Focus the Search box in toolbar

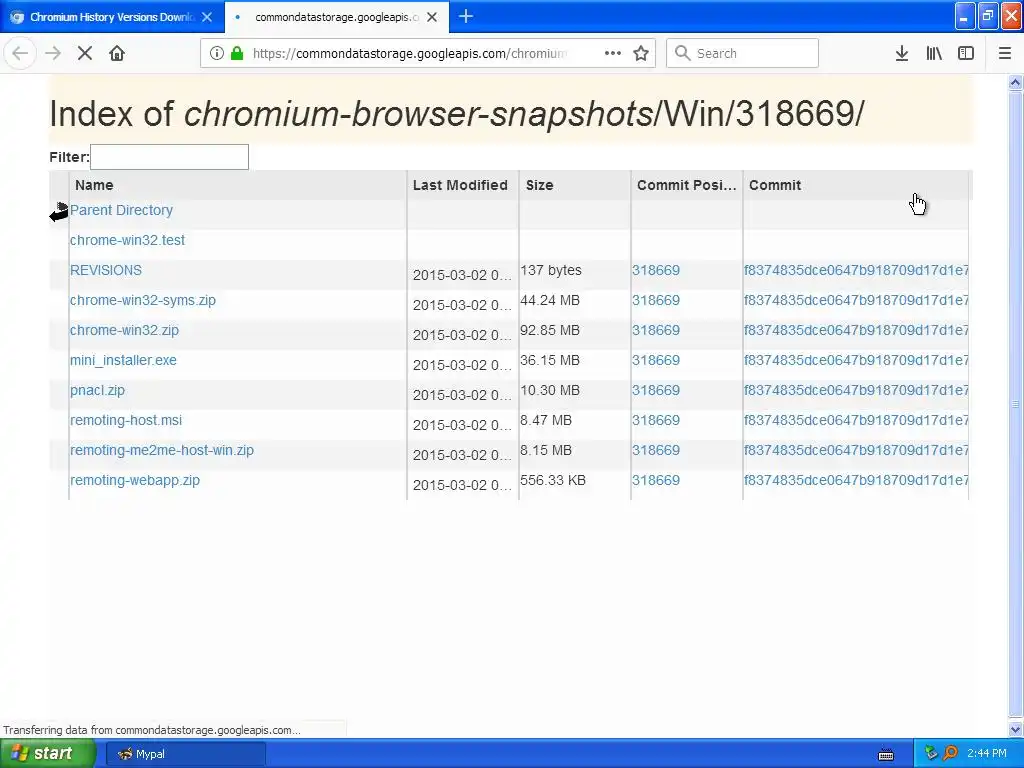[743, 54]
